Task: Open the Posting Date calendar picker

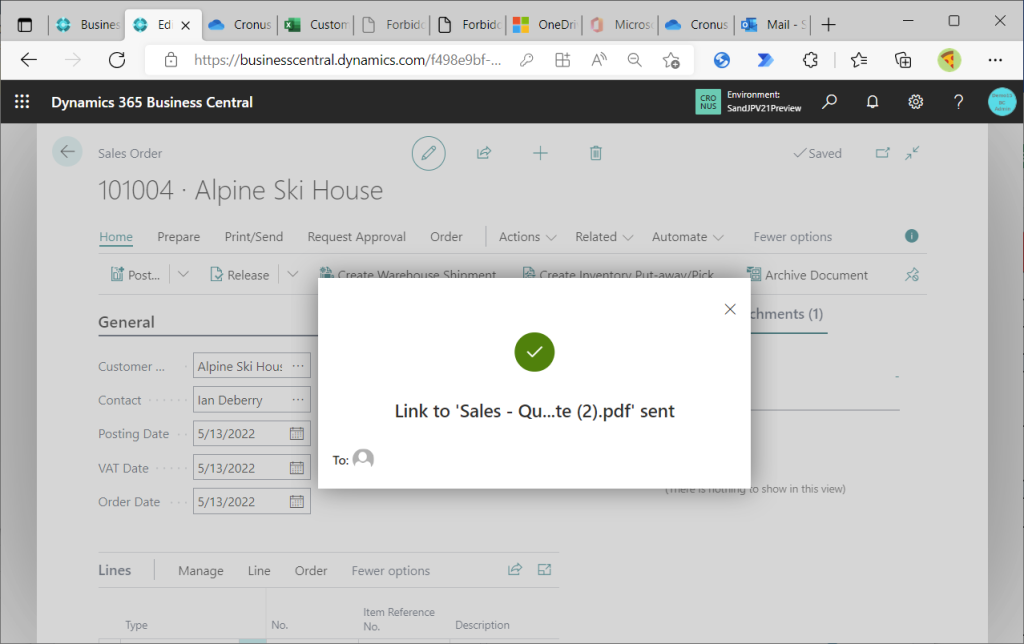Action: click(297, 434)
